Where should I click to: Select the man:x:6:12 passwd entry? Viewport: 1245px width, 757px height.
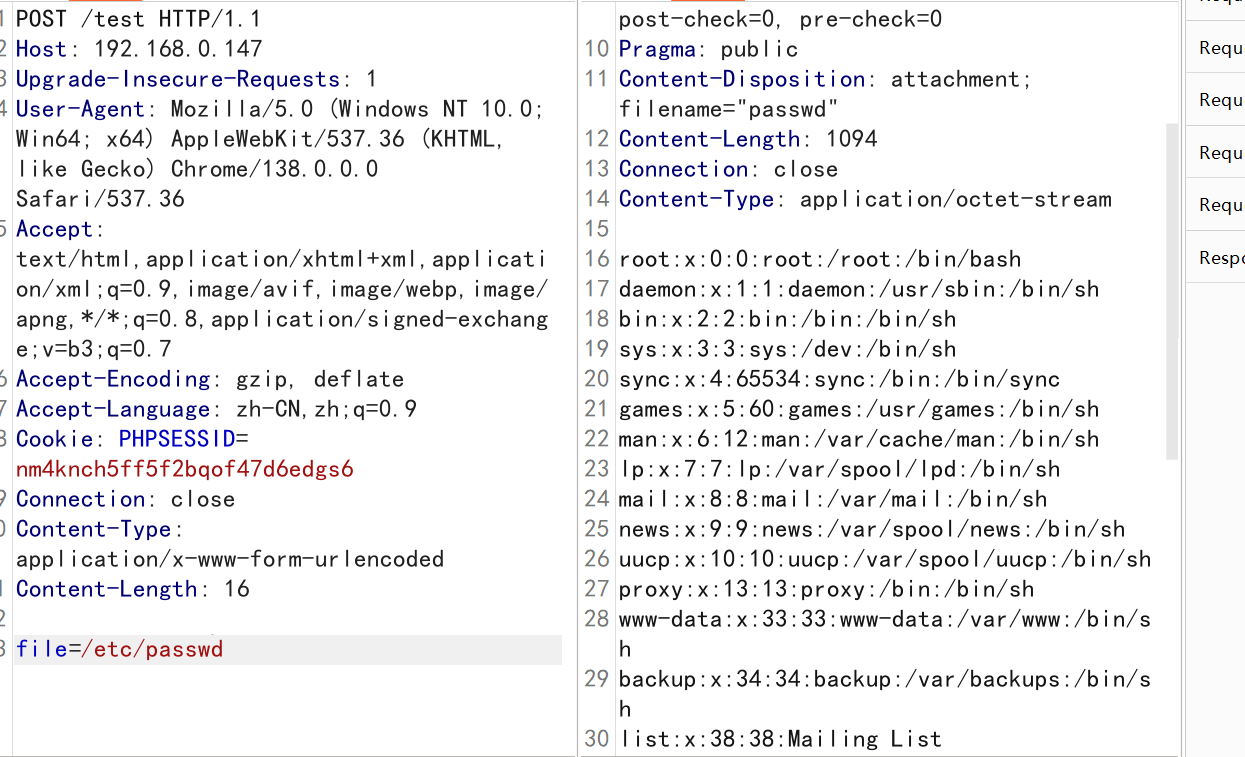[859, 439]
